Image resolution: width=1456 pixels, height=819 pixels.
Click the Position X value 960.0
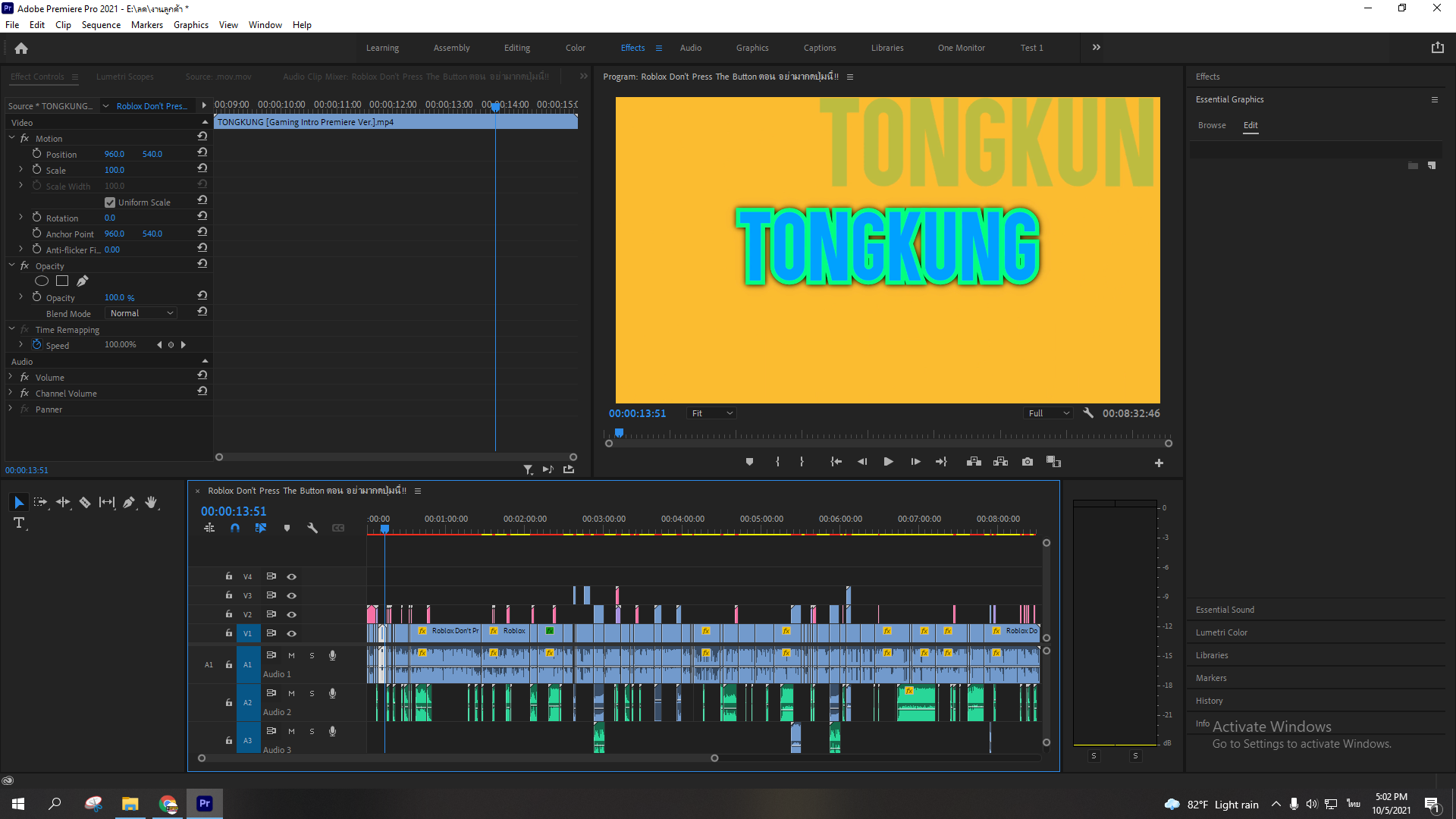115,154
